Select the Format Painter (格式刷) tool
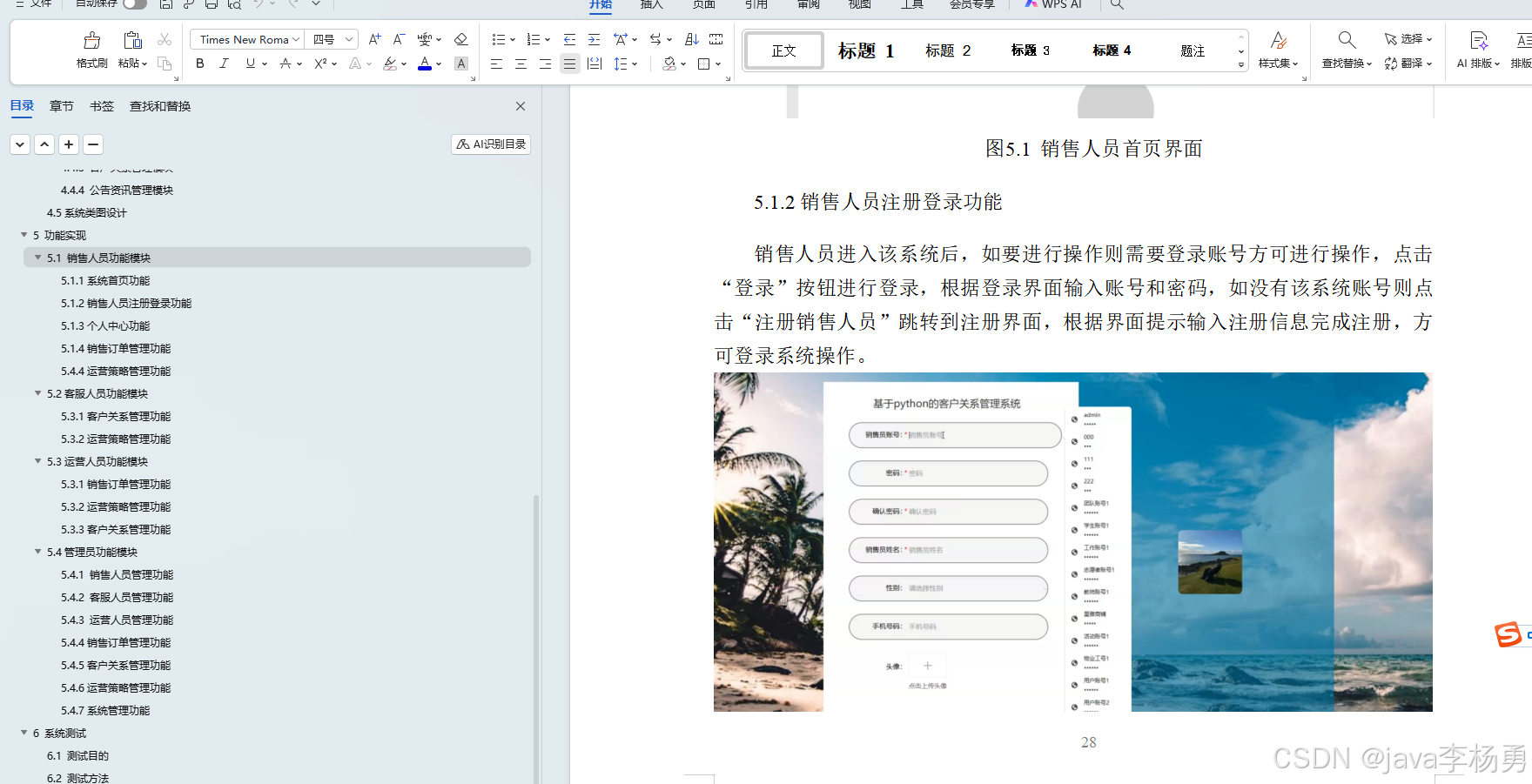 (91, 47)
